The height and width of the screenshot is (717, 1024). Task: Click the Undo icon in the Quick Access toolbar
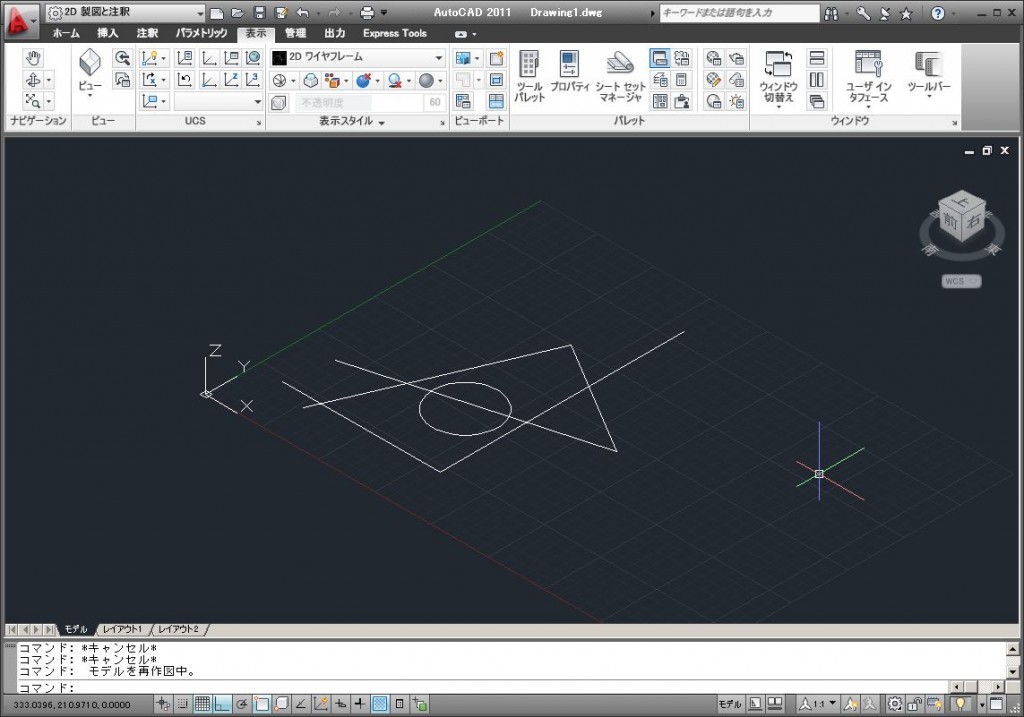(302, 12)
